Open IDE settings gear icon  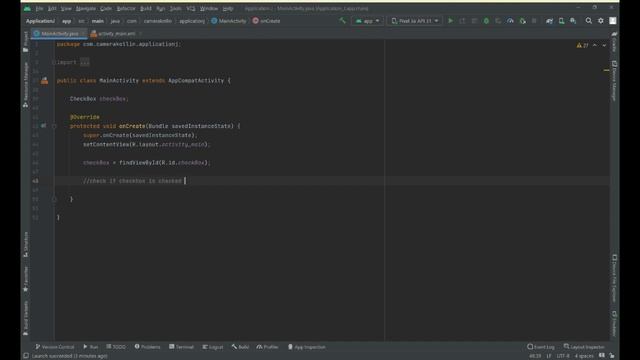[x=601, y=20]
